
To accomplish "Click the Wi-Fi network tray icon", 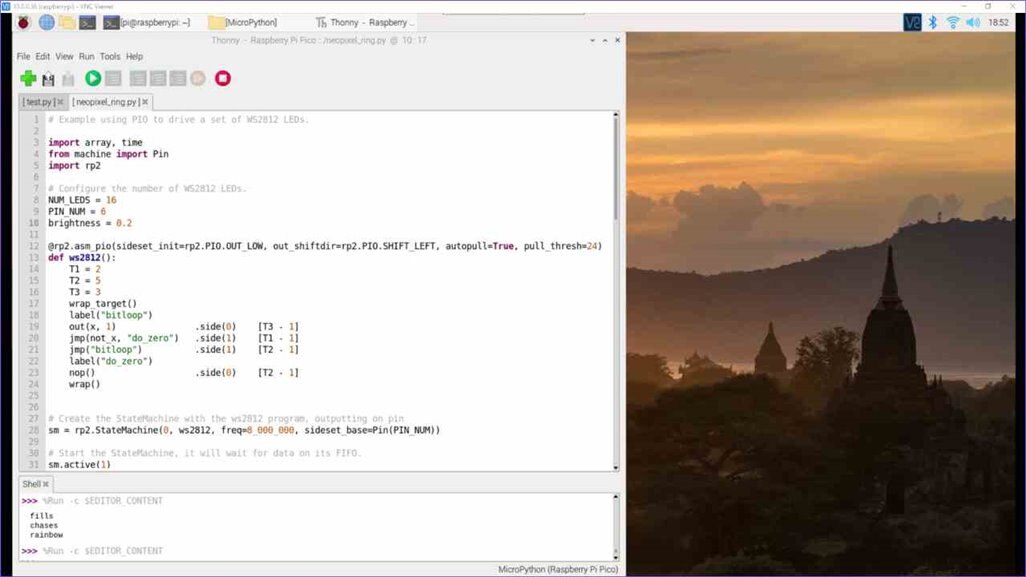I will tap(953, 22).
